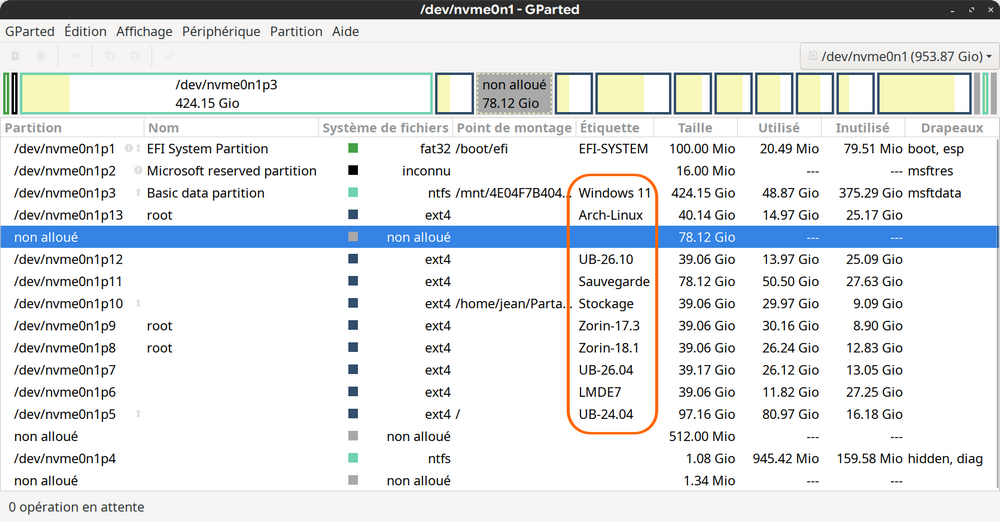The image size is (1000, 522).
Task: Click the 'Windows 11' label cell
Action: [614, 193]
